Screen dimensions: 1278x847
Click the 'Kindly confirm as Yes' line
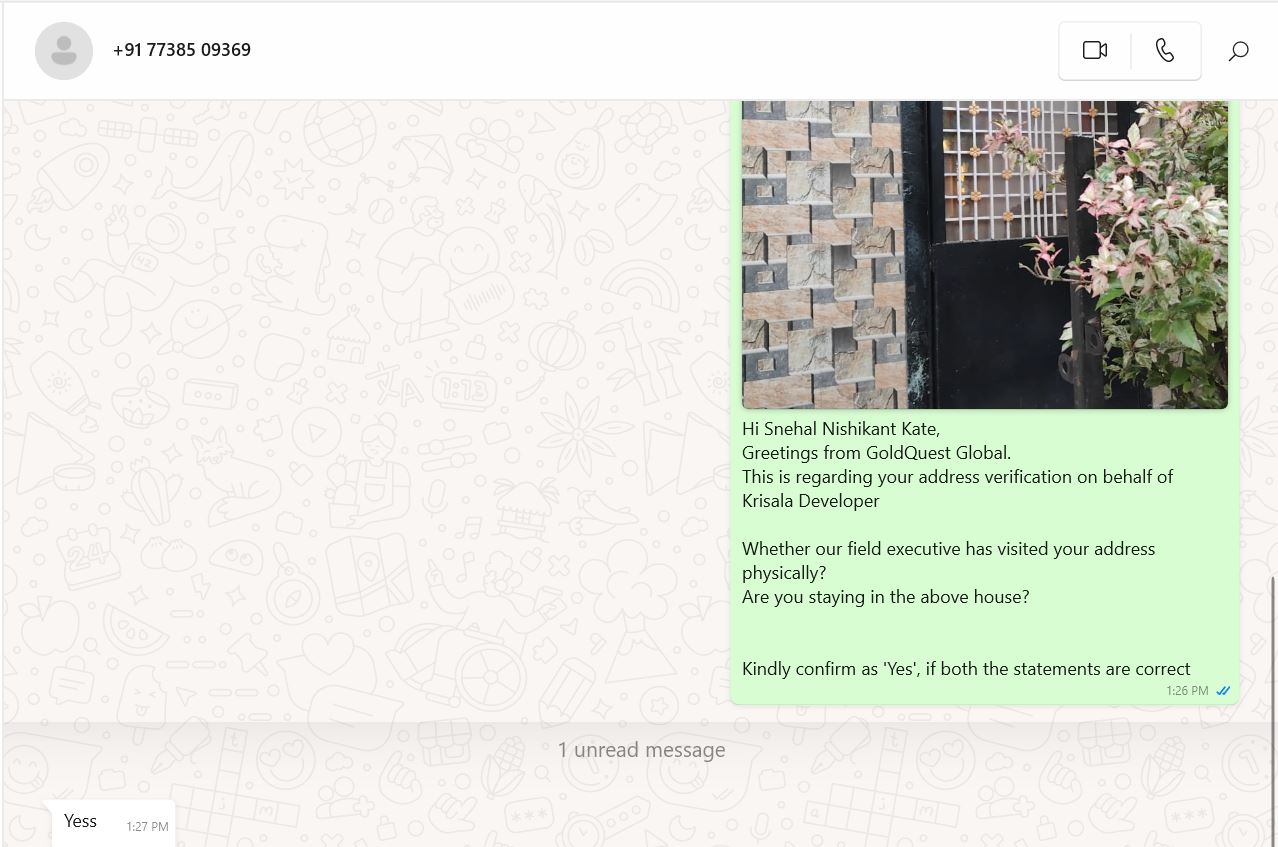[966, 669]
